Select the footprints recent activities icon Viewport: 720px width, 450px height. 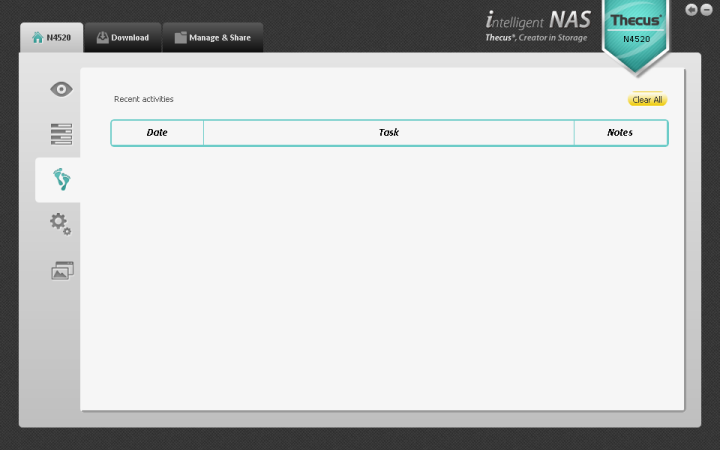61,179
